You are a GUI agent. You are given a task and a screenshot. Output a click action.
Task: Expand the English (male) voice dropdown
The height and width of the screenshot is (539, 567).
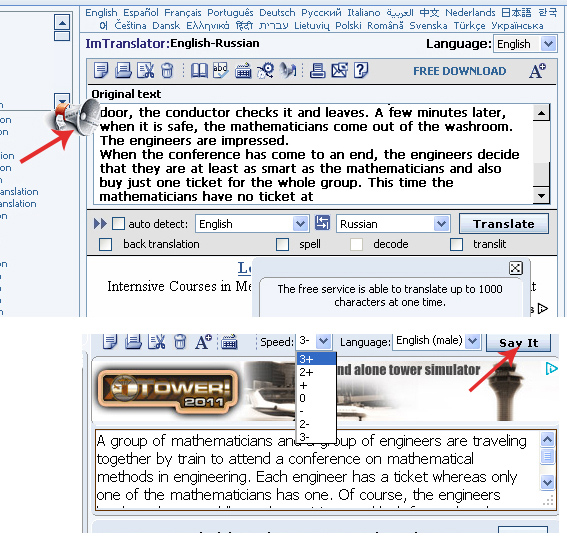click(x=437, y=341)
